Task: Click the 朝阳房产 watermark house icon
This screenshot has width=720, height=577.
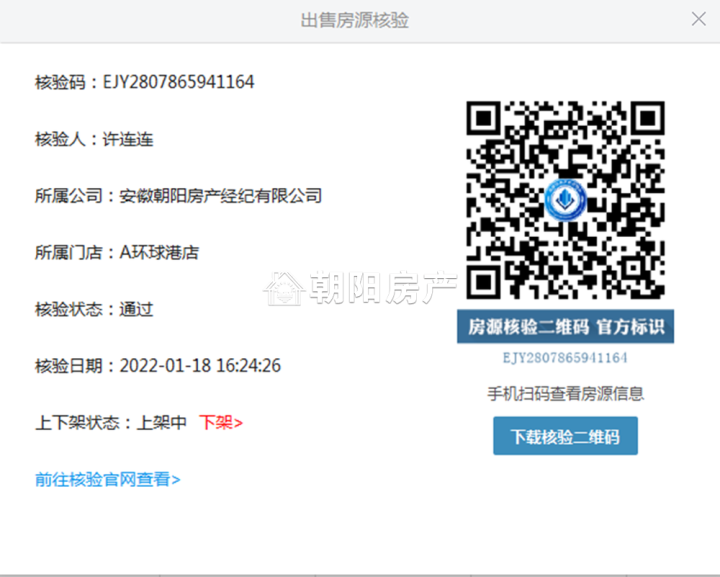Action: coord(282,288)
